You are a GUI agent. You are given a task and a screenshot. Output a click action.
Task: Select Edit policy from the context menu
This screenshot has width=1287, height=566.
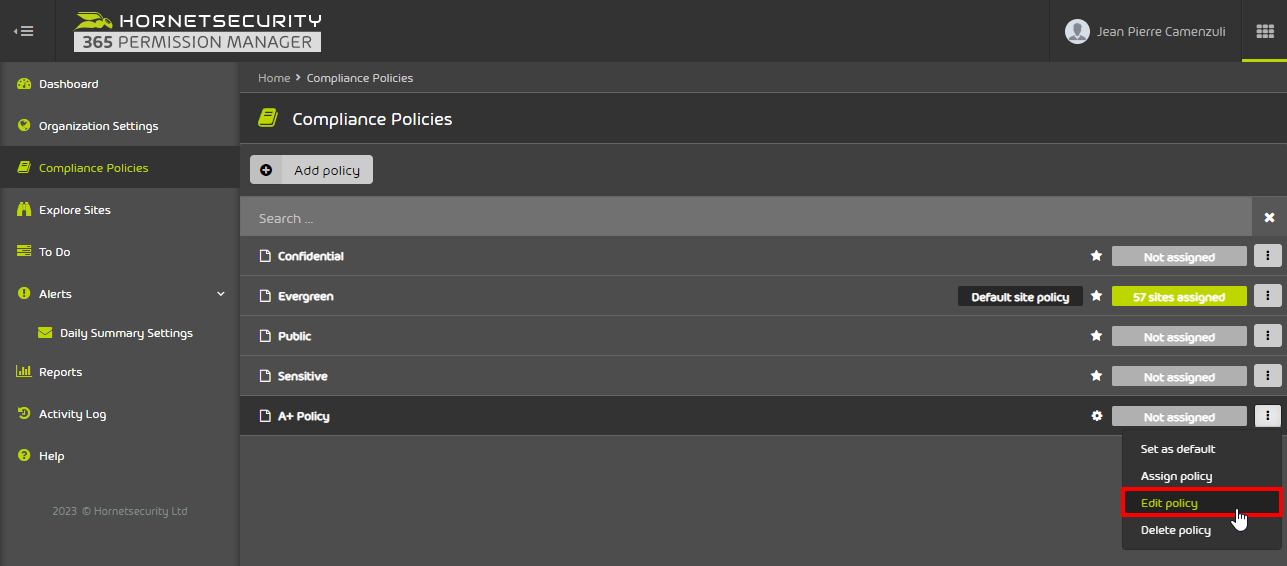point(1201,503)
